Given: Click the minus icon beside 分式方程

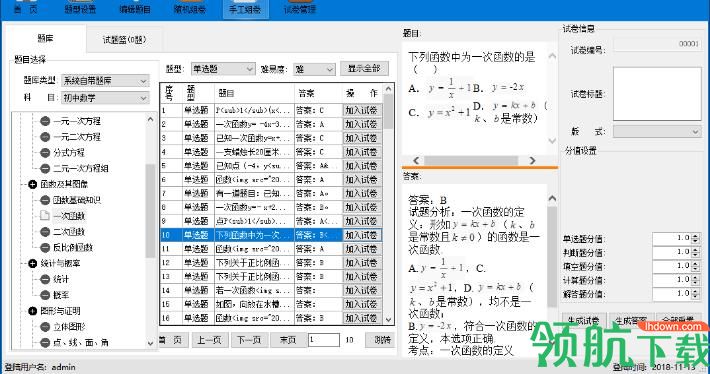Looking at the screenshot, I should point(45,153).
